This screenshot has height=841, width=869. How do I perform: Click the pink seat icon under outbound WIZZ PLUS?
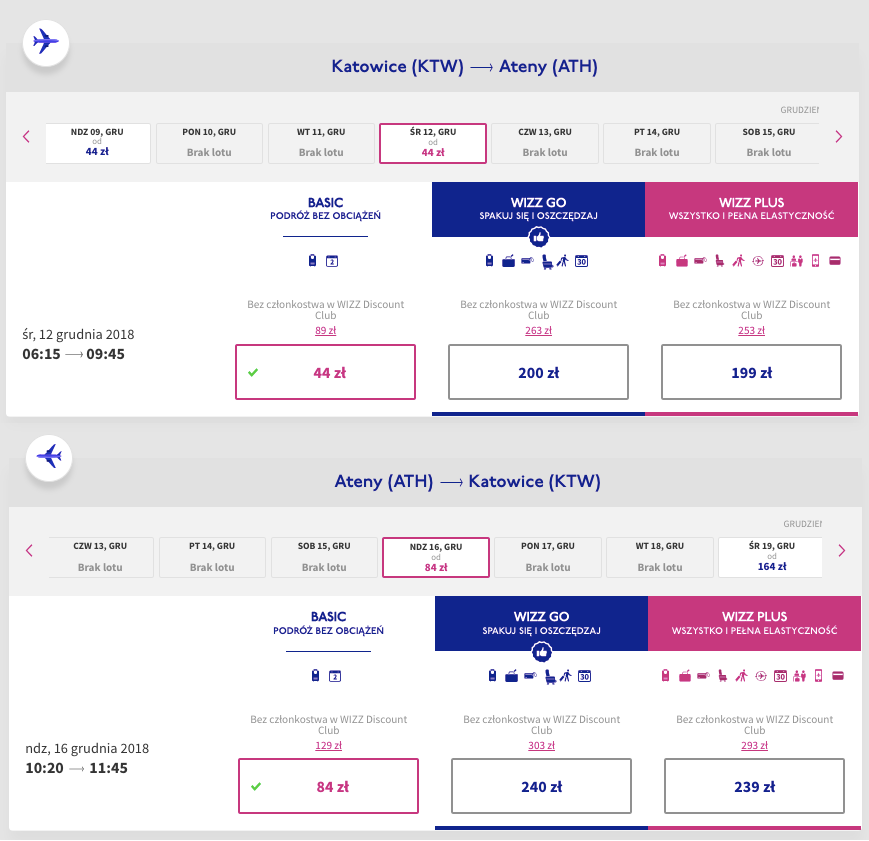point(719,261)
